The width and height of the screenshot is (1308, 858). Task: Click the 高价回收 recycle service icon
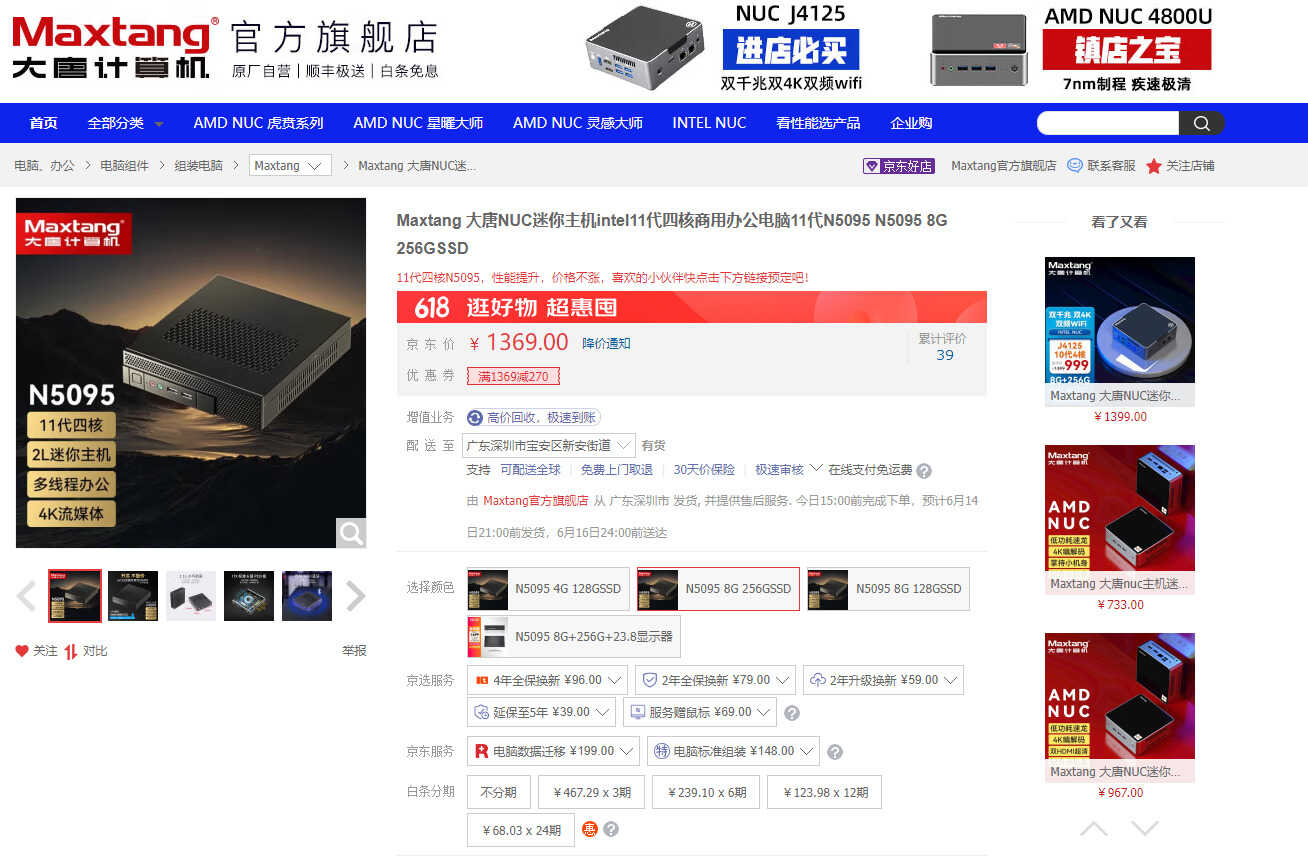point(475,417)
